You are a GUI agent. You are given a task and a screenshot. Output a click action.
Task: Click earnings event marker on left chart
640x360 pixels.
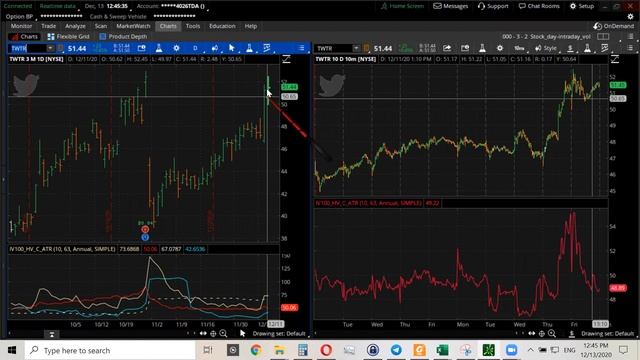145,229
